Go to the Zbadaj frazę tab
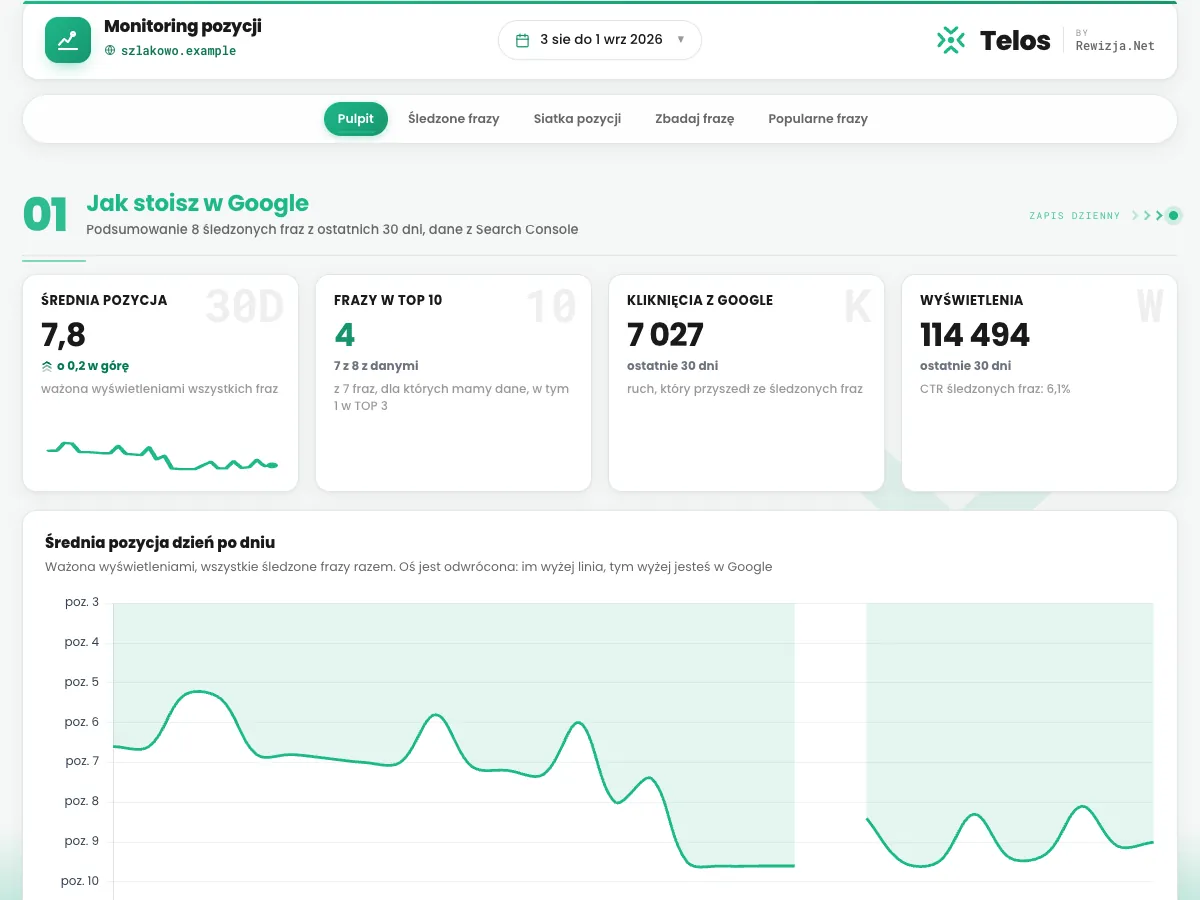 pos(695,119)
